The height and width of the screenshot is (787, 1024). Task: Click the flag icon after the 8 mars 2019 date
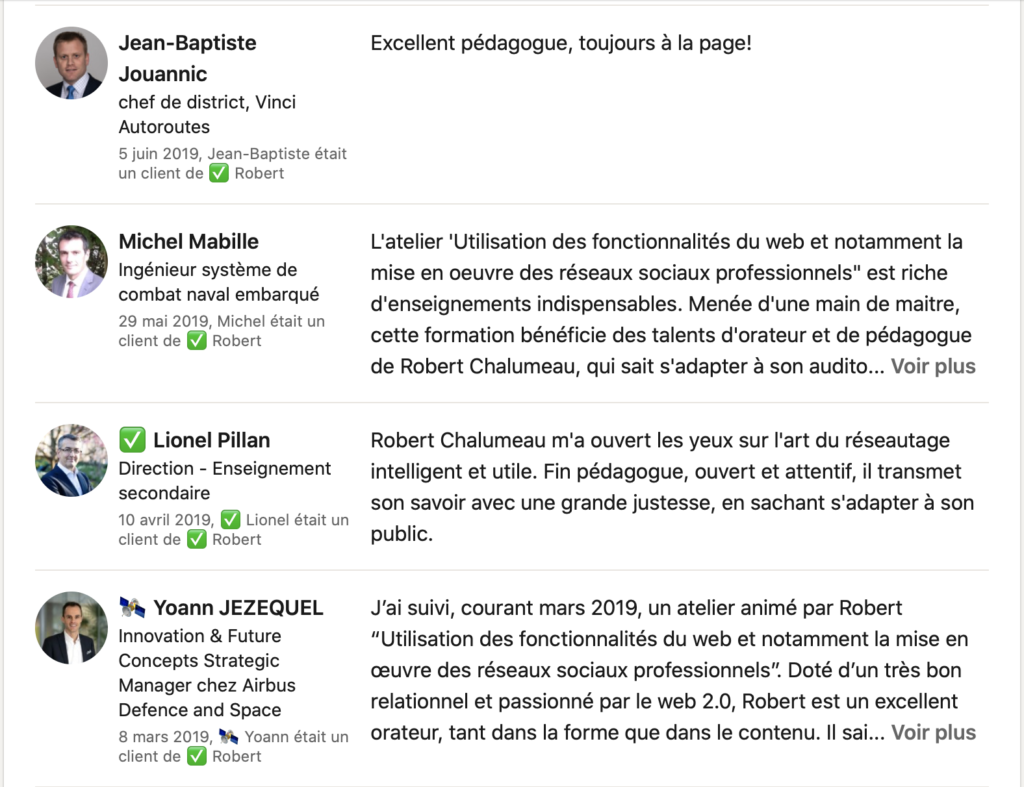coord(229,736)
